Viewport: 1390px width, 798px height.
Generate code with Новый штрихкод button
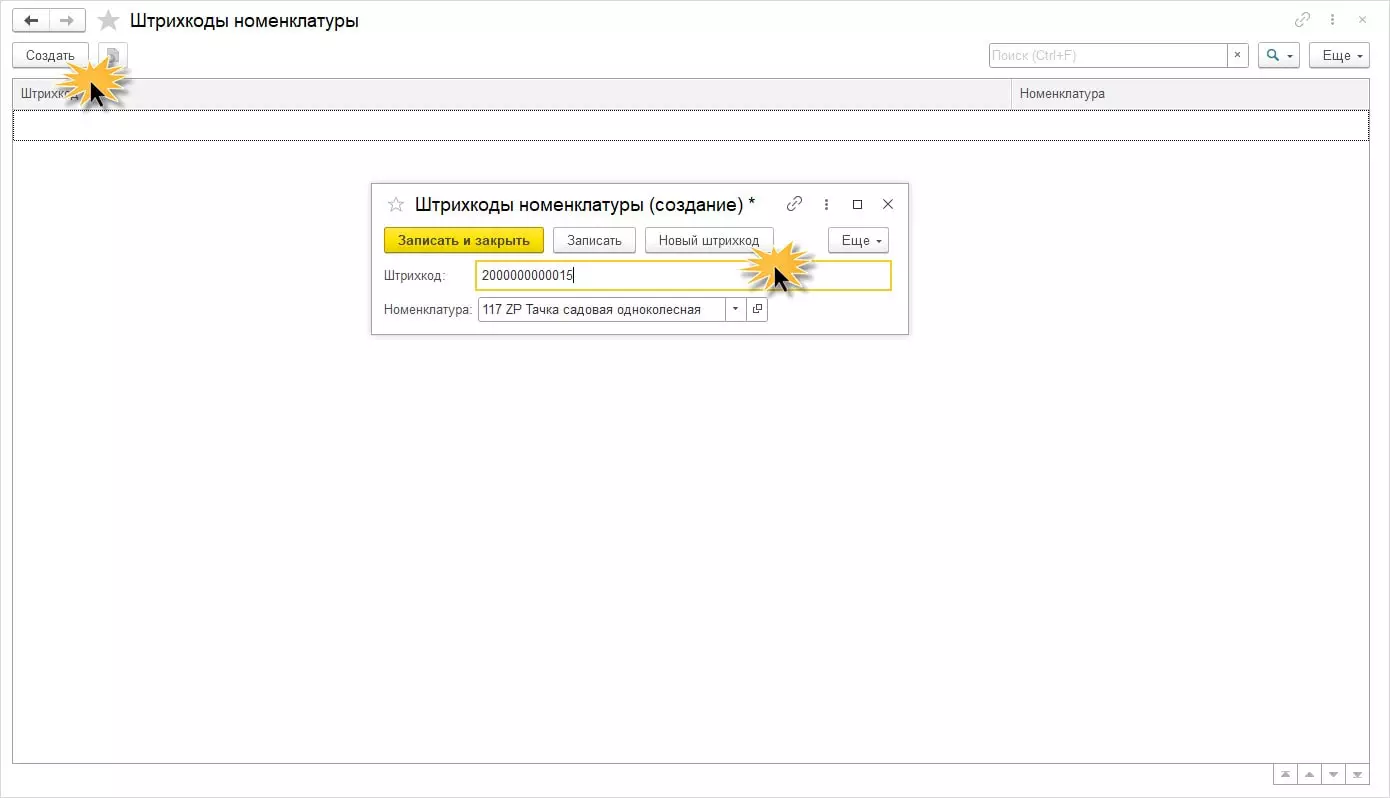pos(709,240)
